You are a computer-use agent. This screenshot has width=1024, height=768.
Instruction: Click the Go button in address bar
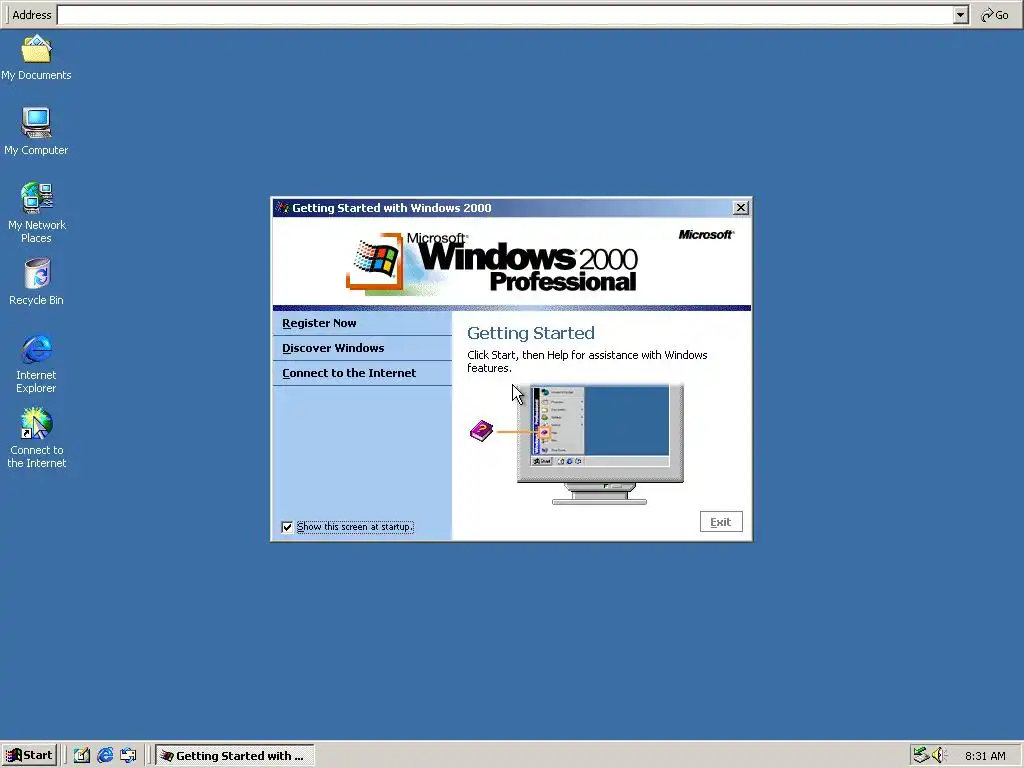(995, 15)
